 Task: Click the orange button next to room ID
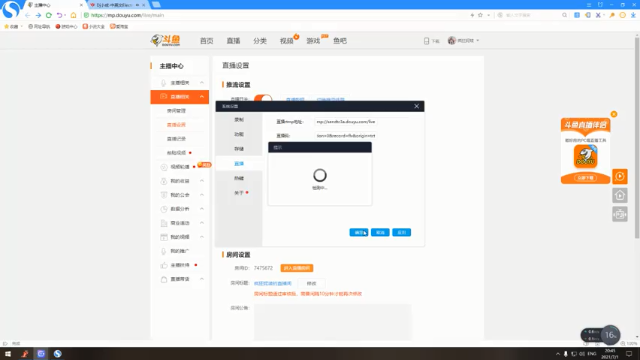tap(297, 268)
